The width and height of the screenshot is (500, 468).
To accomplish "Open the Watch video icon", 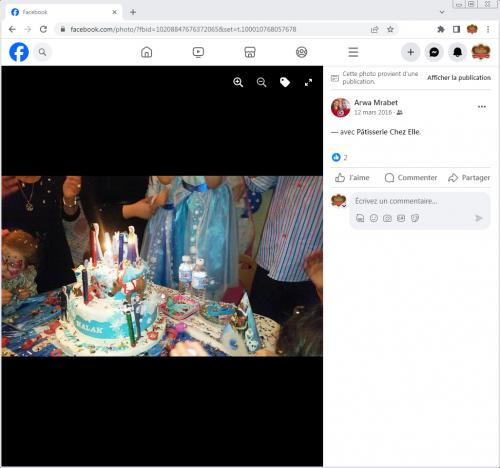I will pyautogui.click(x=198, y=52).
